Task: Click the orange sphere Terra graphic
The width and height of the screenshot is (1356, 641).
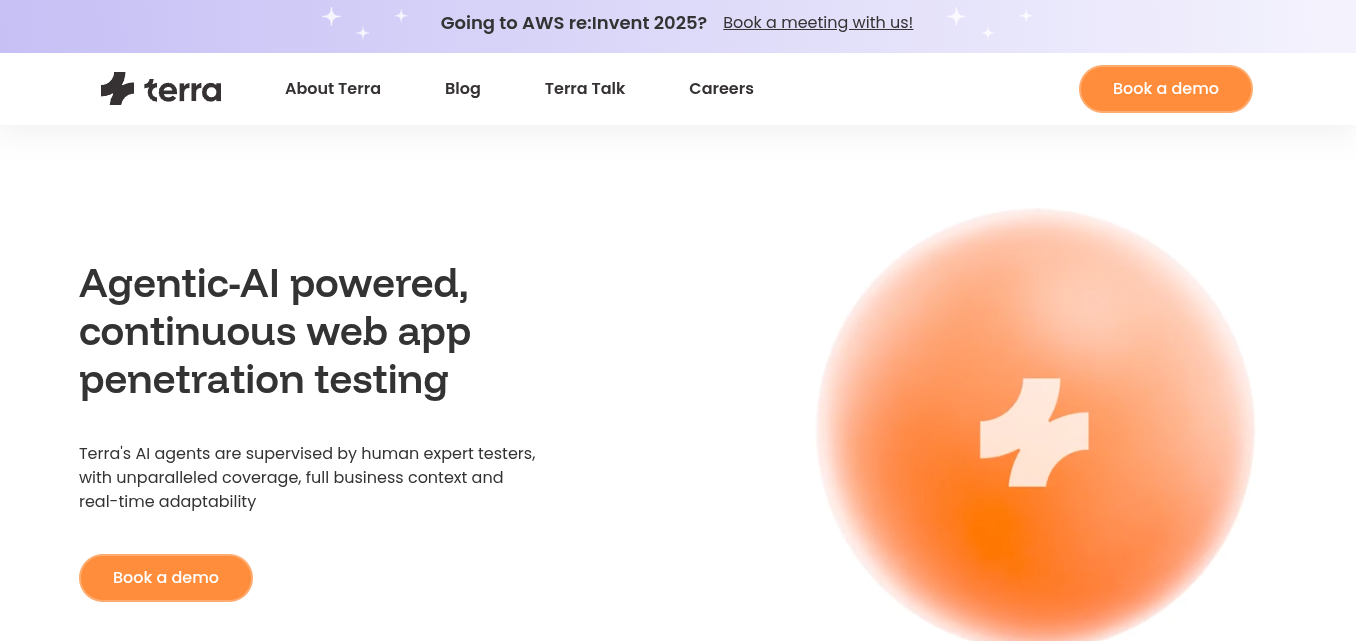Action: pyautogui.click(x=1035, y=425)
